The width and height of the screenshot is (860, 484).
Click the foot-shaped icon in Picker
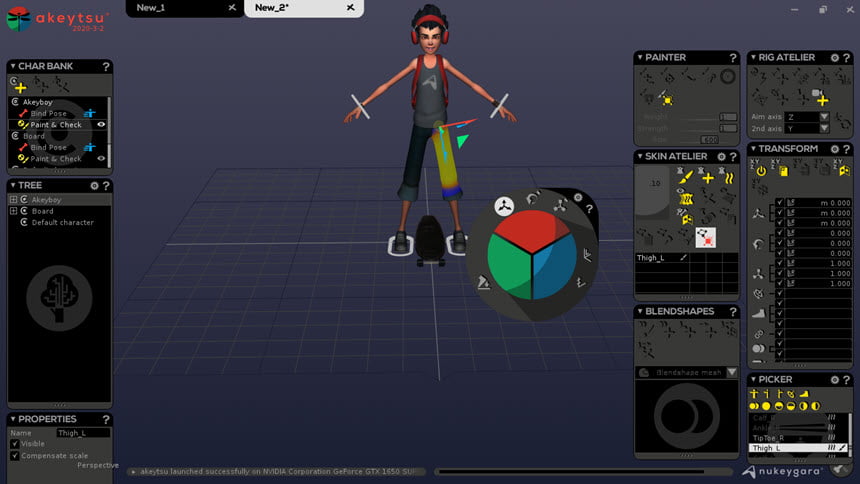tap(804, 393)
